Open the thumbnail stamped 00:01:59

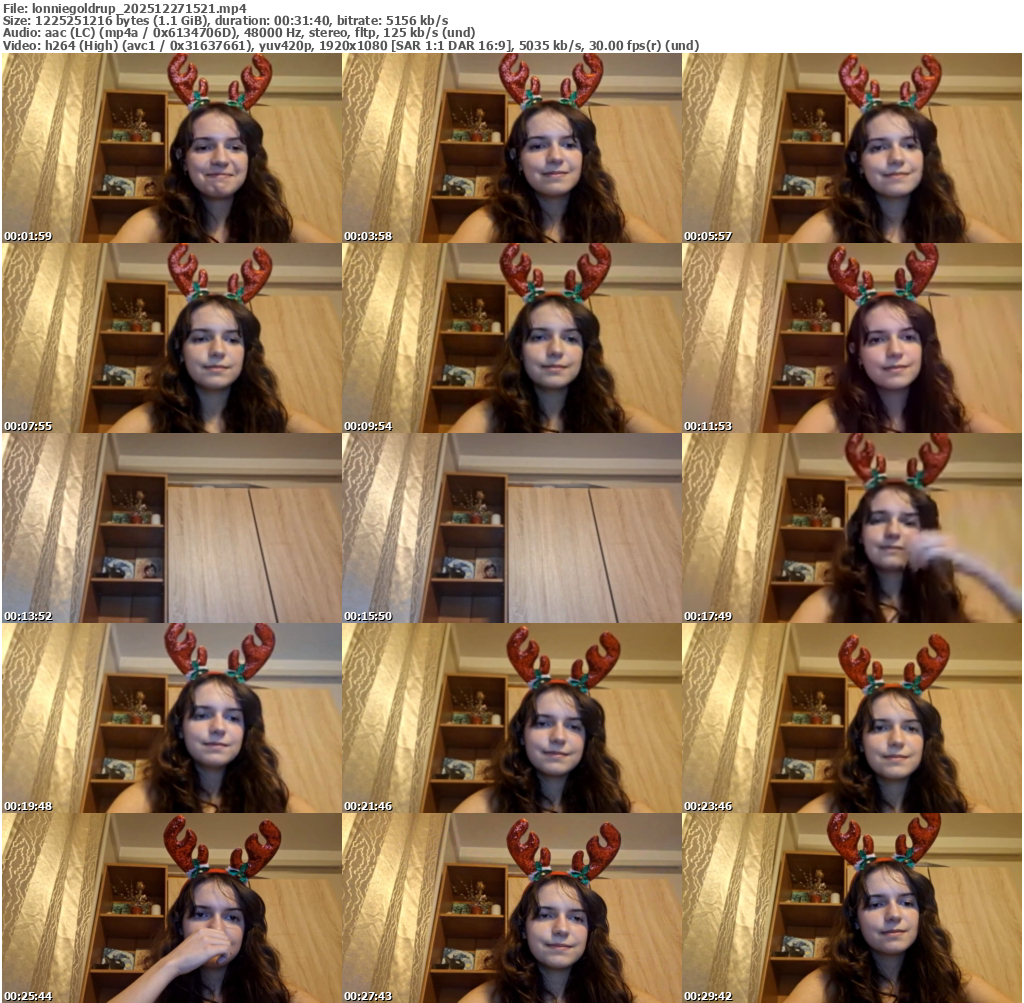click(x=172, y=148)
